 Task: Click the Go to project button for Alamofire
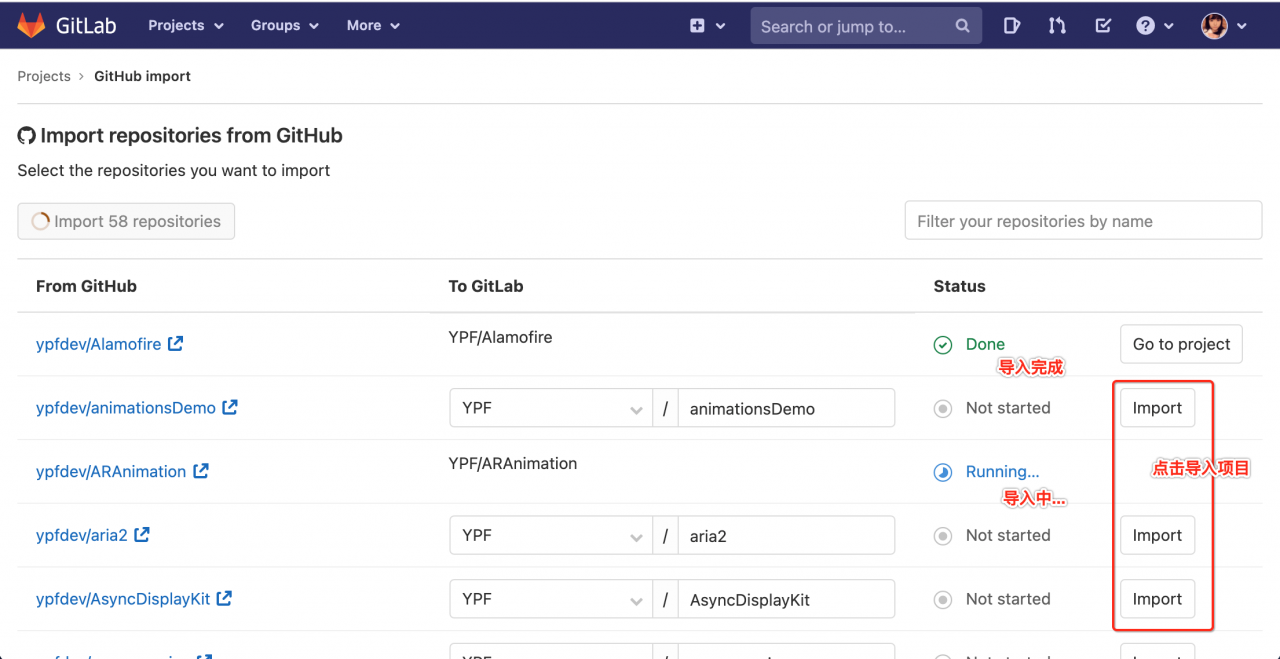point(1181,343)
